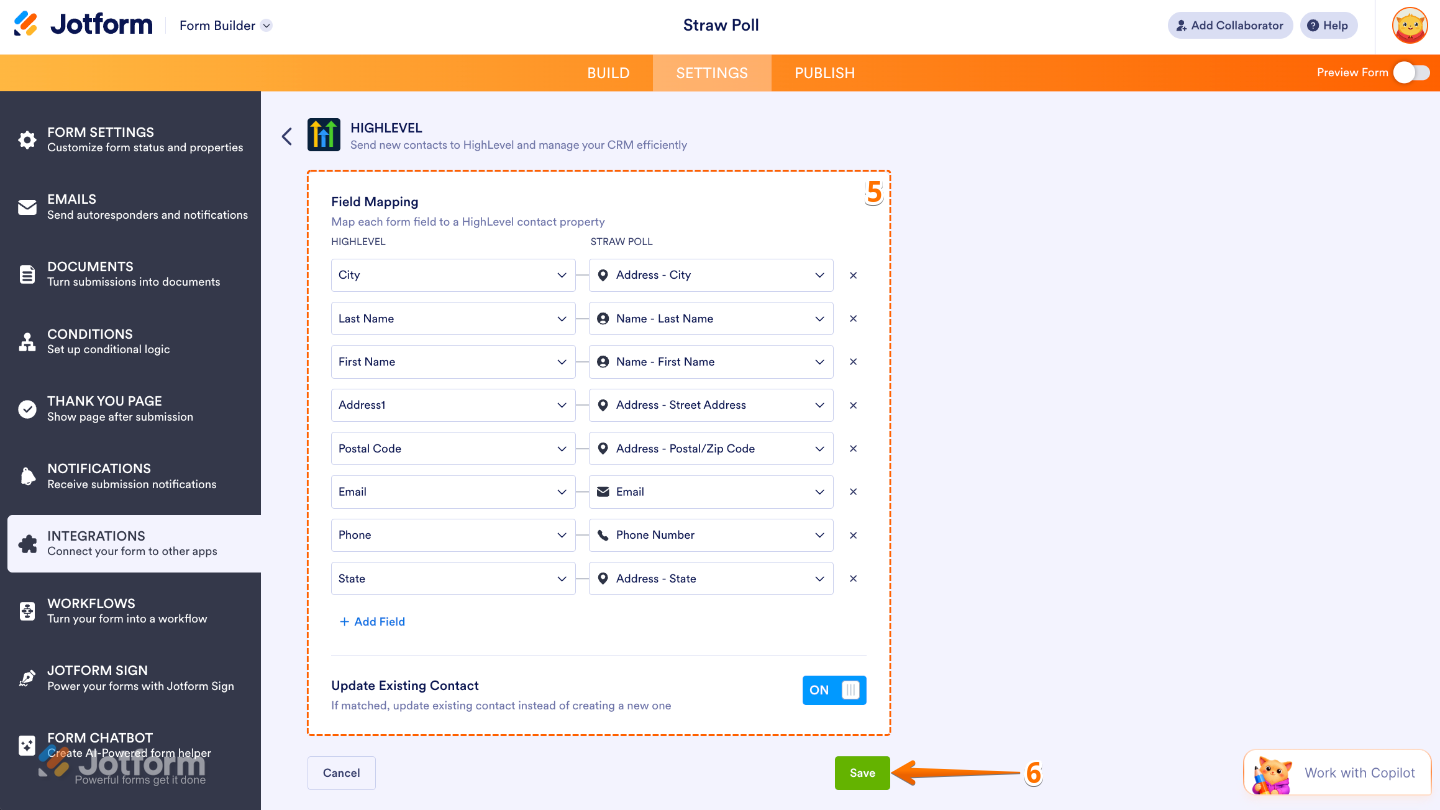Click the HighLevel integration logo
The image size is (1440, 810).
[x=322, y=133]
